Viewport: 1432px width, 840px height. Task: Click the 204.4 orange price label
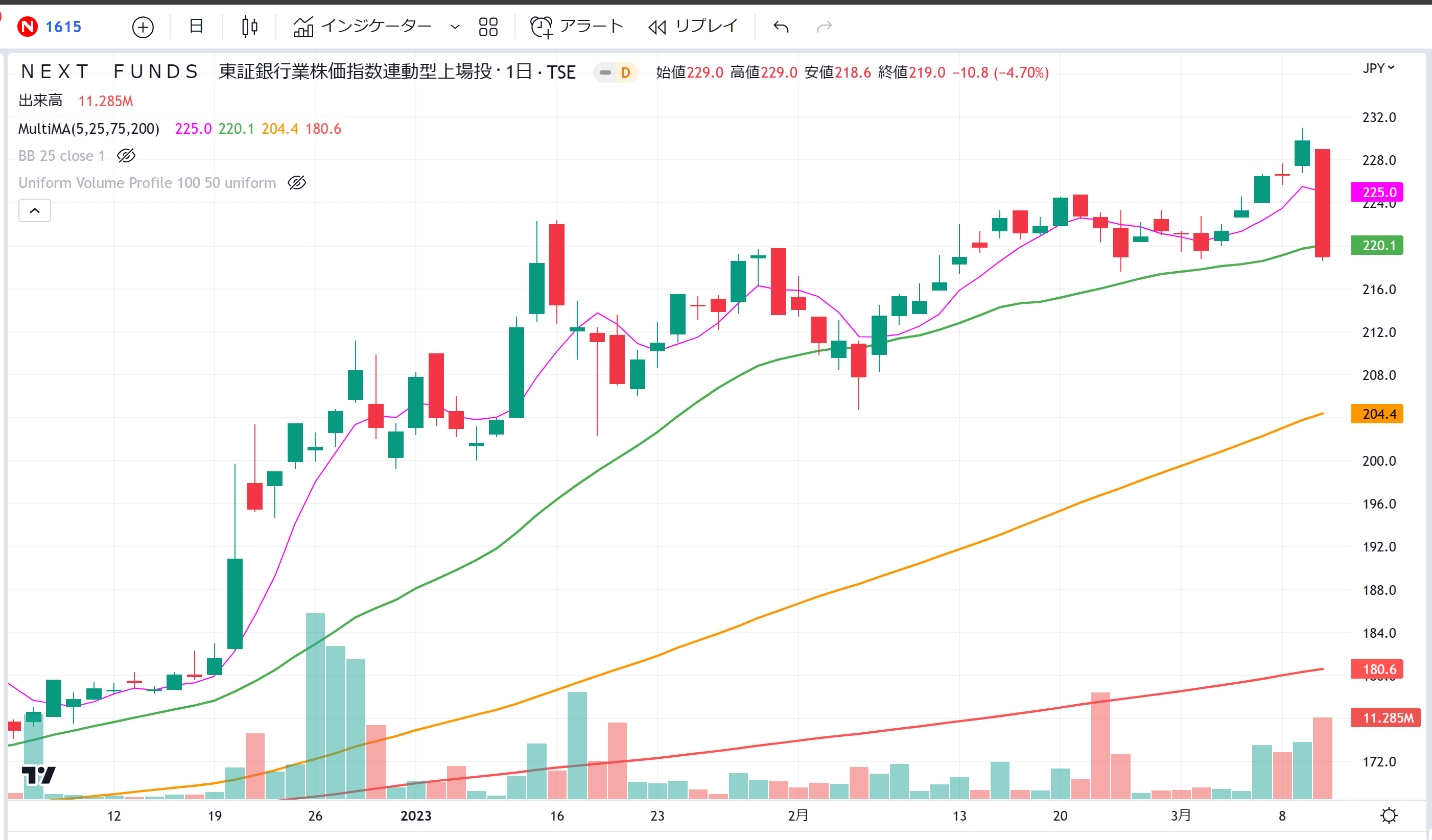point(1377,414)
